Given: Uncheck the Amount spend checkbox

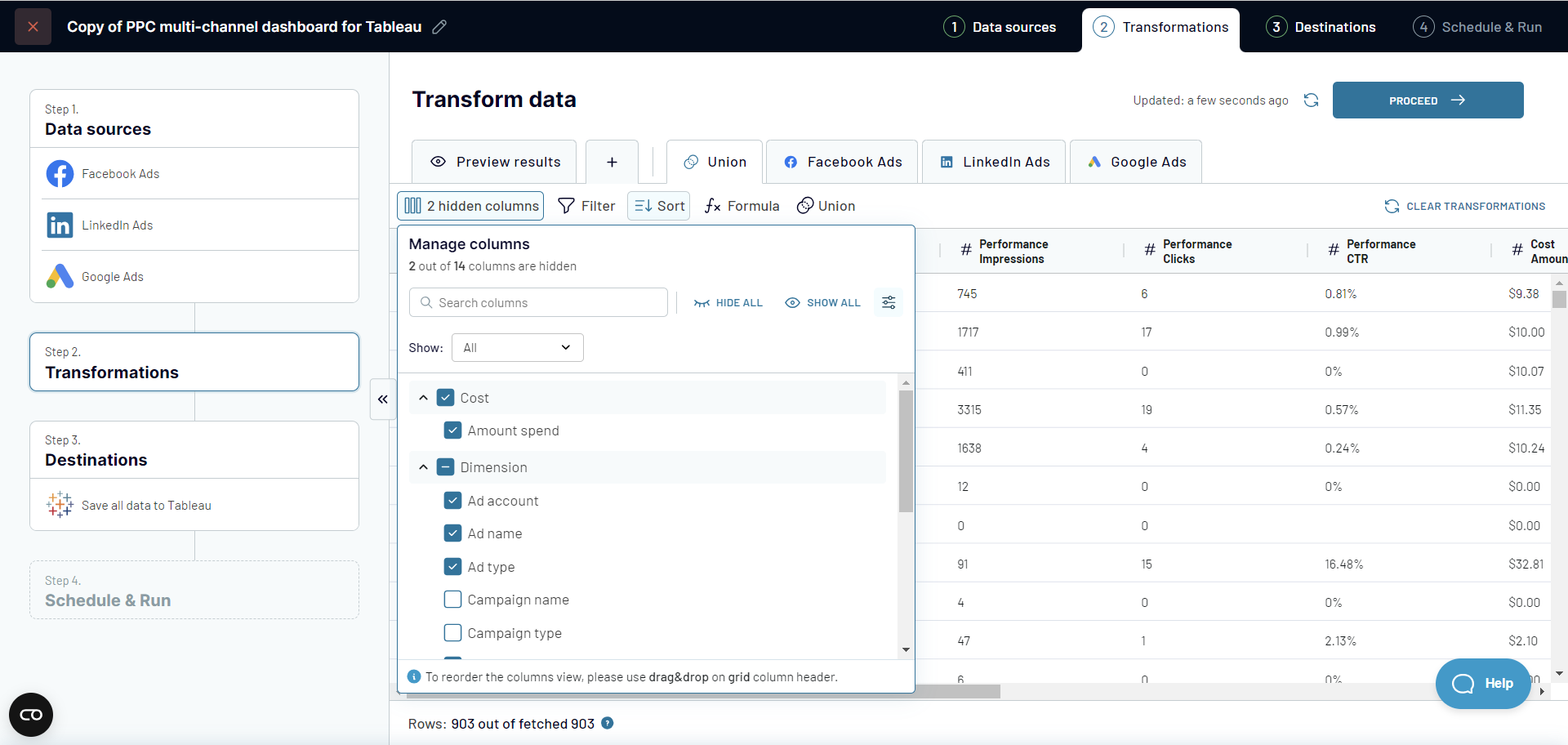Looking at the screenshot, I should 452,430.
